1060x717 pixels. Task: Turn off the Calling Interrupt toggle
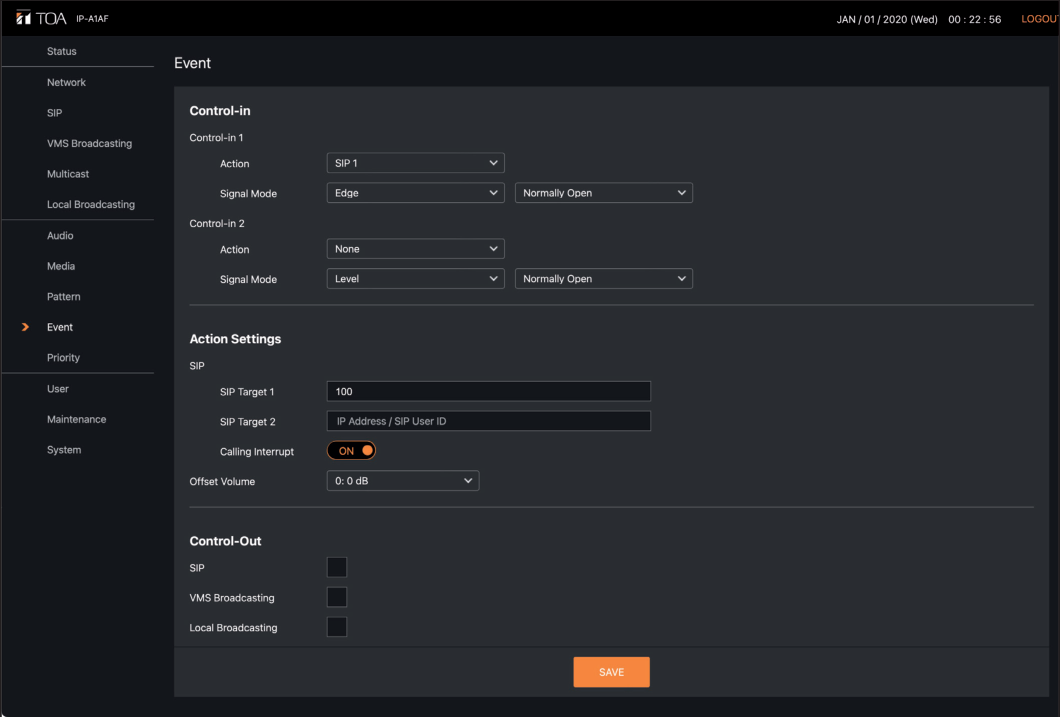(351, 451)
